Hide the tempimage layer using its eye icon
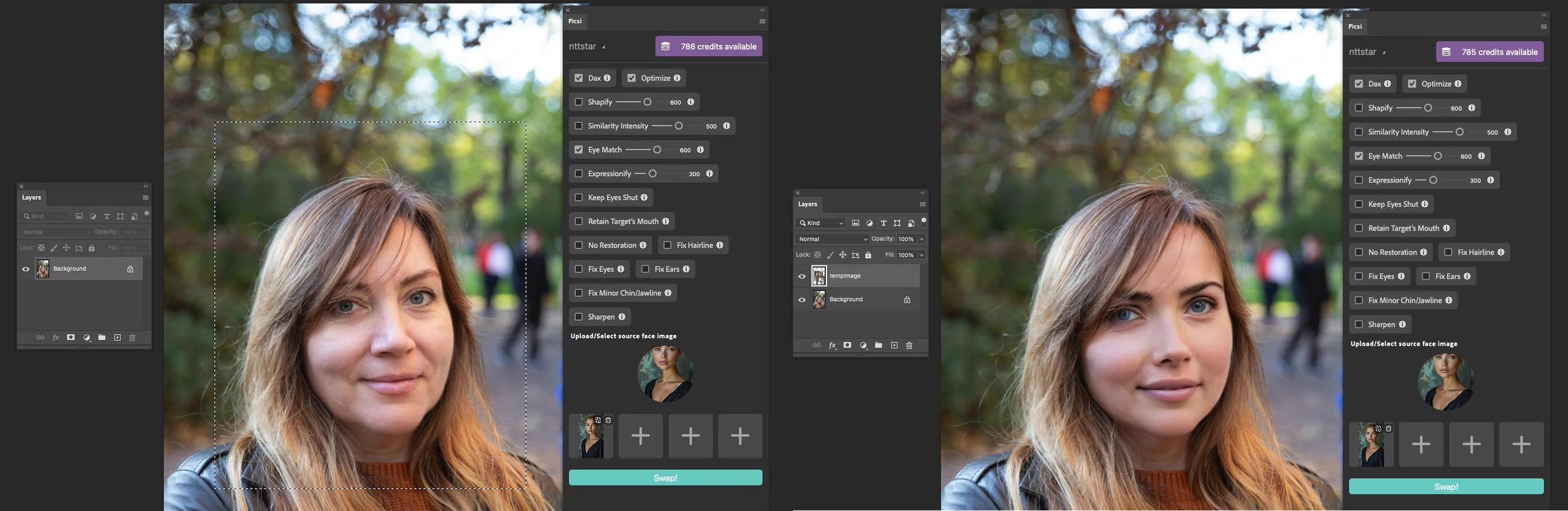 click(802, 276)
